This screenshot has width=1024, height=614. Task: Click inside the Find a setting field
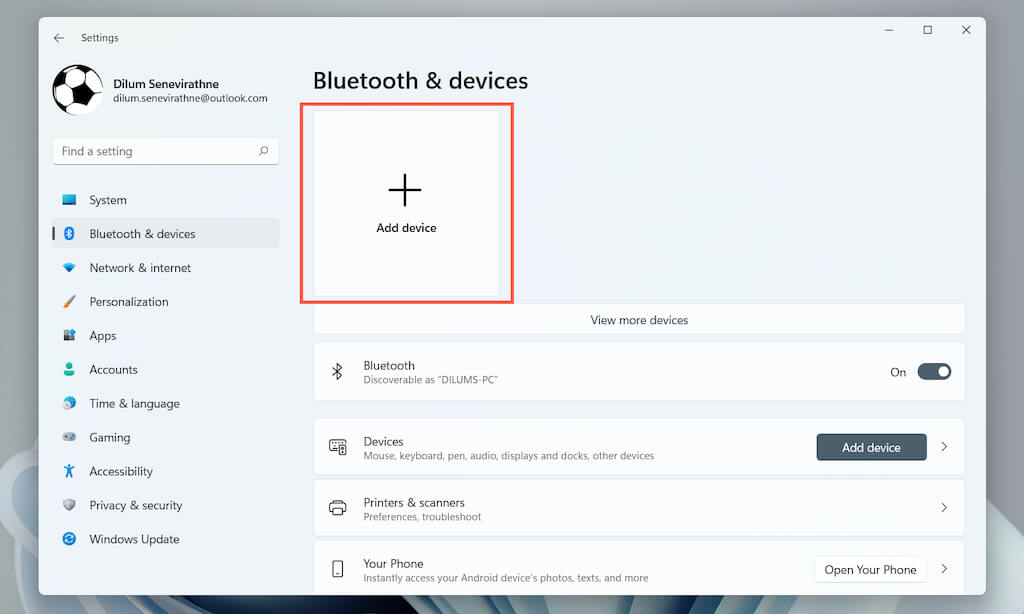click(x=166, y=151)
